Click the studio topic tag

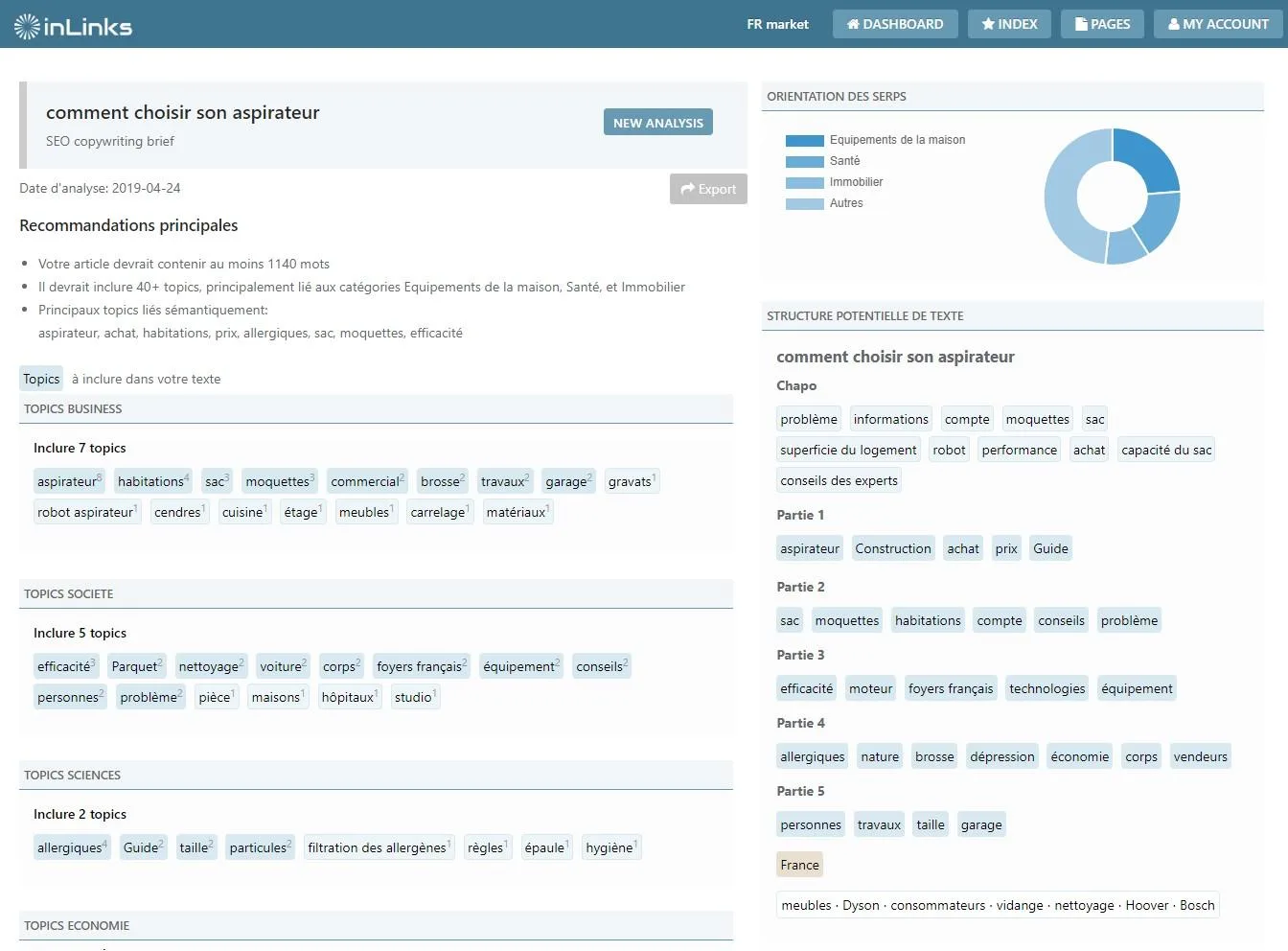click(x=415, y=697)
